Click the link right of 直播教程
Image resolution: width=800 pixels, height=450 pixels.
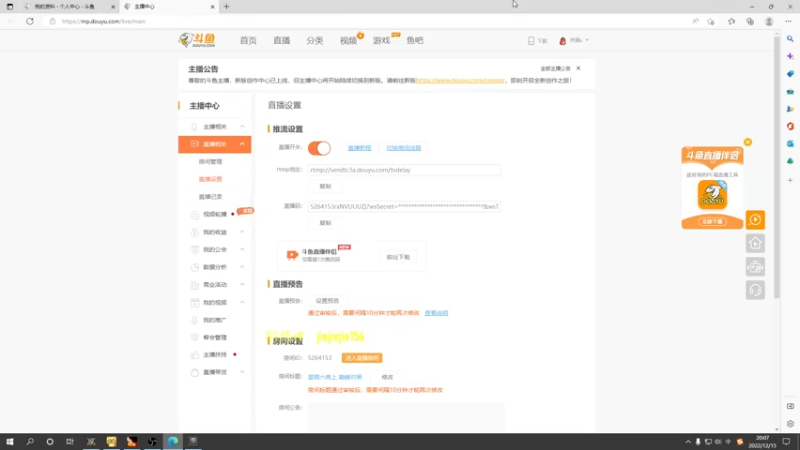(404, 148)
